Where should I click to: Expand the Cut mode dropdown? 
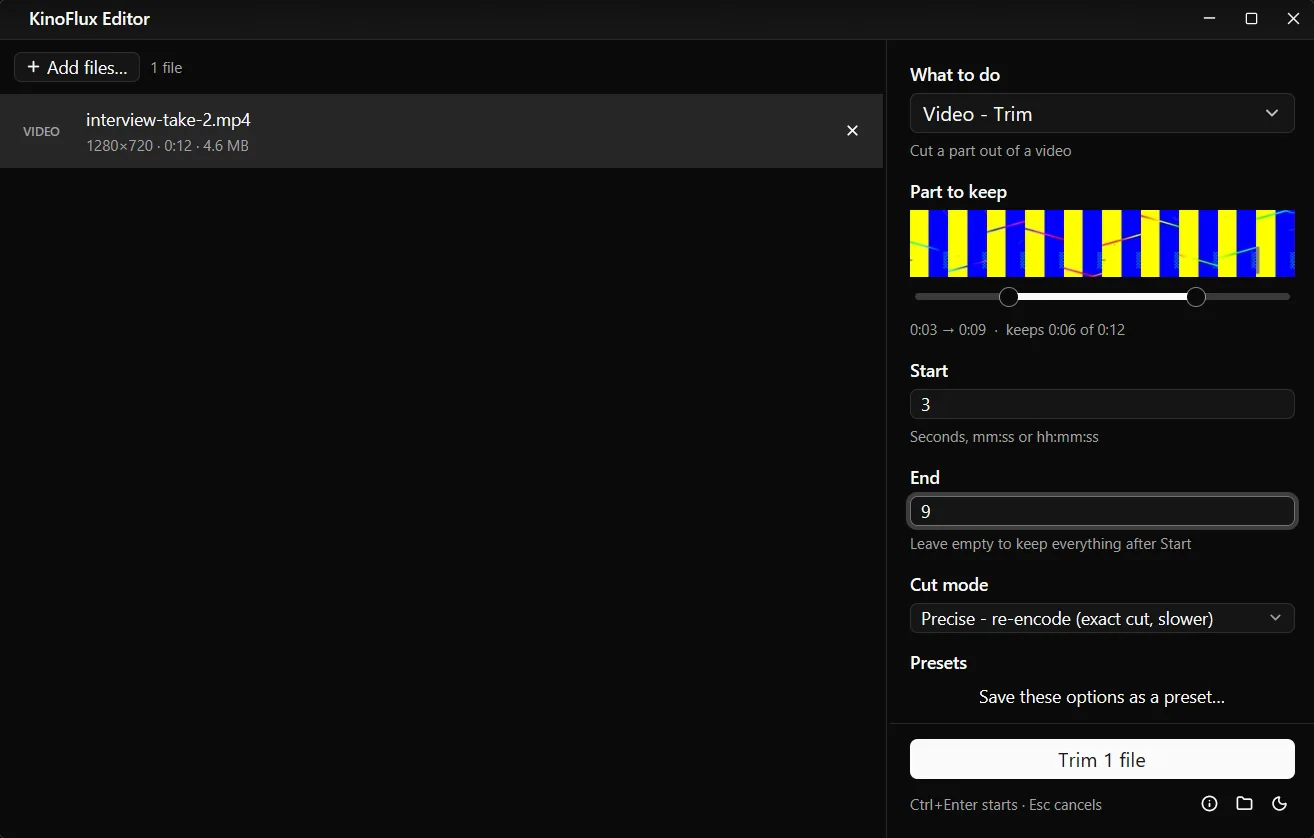point(1102,618)
